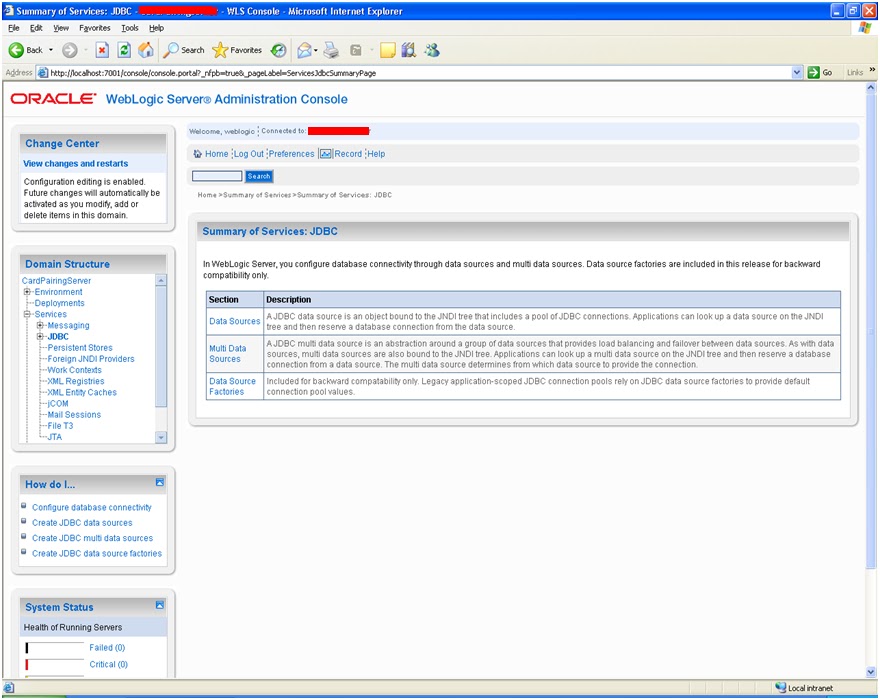
Task: Click the green Go arrow button
Action: point(814,72)
